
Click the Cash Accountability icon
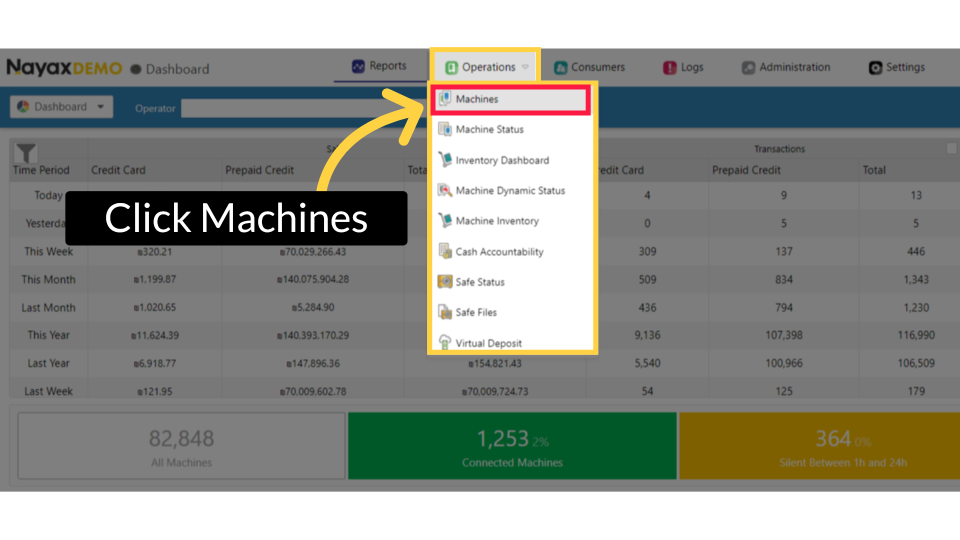(445, 252)
